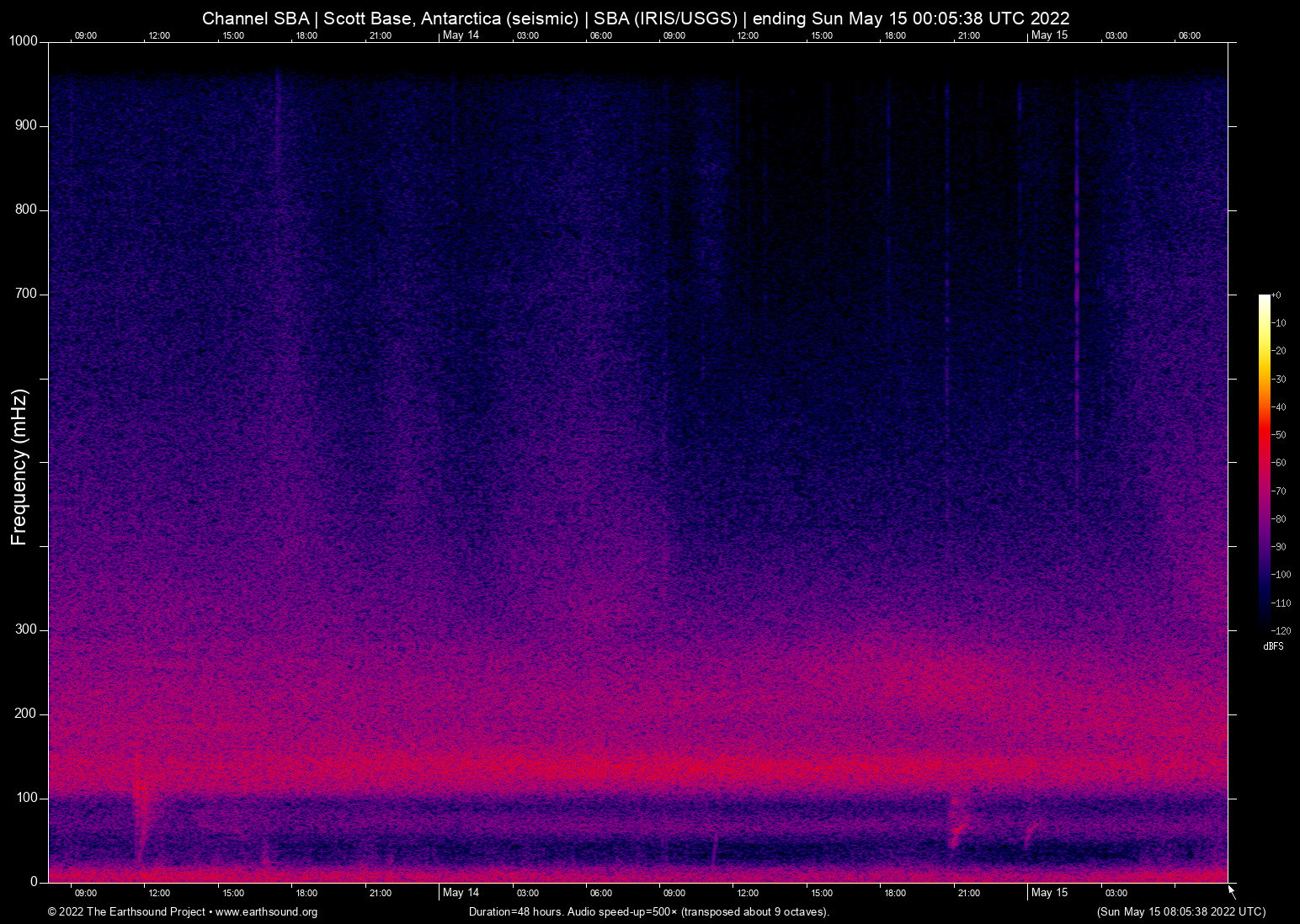Click the 700 frequency axis label
The height and width of the screenshot is (924, 1300).
tap(26, 294)
